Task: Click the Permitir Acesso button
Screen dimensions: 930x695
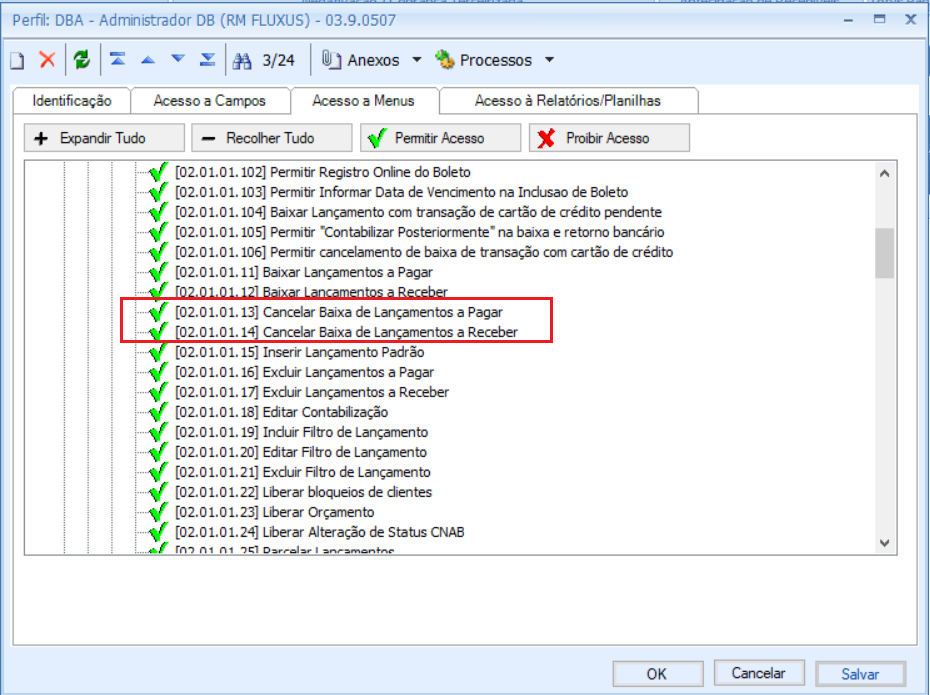Action: 441,138
